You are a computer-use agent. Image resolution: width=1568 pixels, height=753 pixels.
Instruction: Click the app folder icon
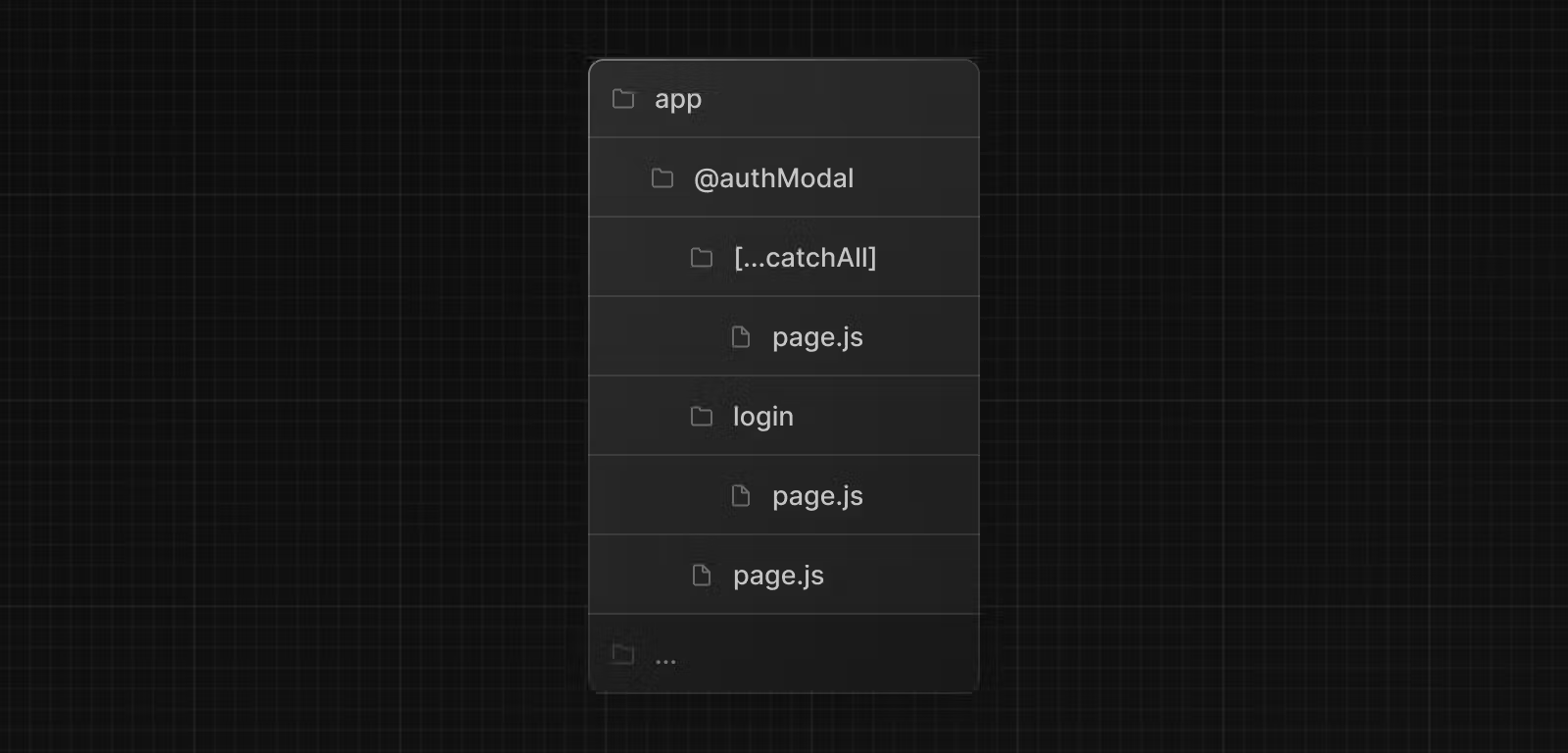pyautogui.click(x=623, y=98)
